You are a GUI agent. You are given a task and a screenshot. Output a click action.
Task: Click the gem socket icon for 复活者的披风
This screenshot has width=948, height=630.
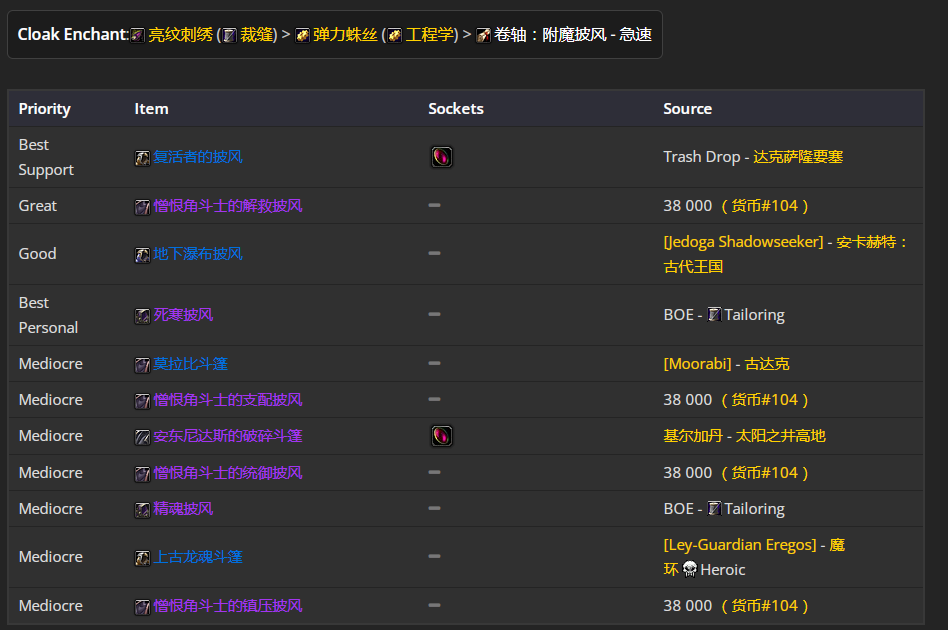click(x=442, y=157)
